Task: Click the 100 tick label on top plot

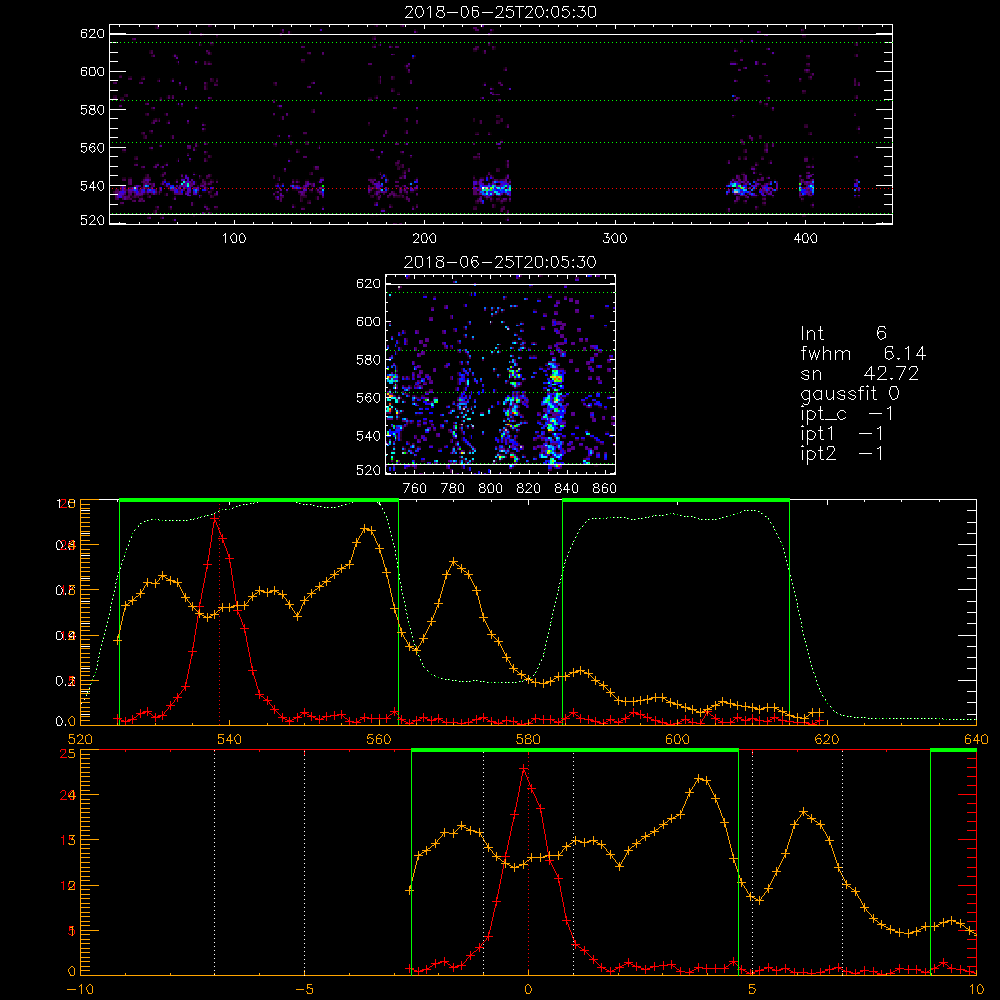Action: pos(234,239)
